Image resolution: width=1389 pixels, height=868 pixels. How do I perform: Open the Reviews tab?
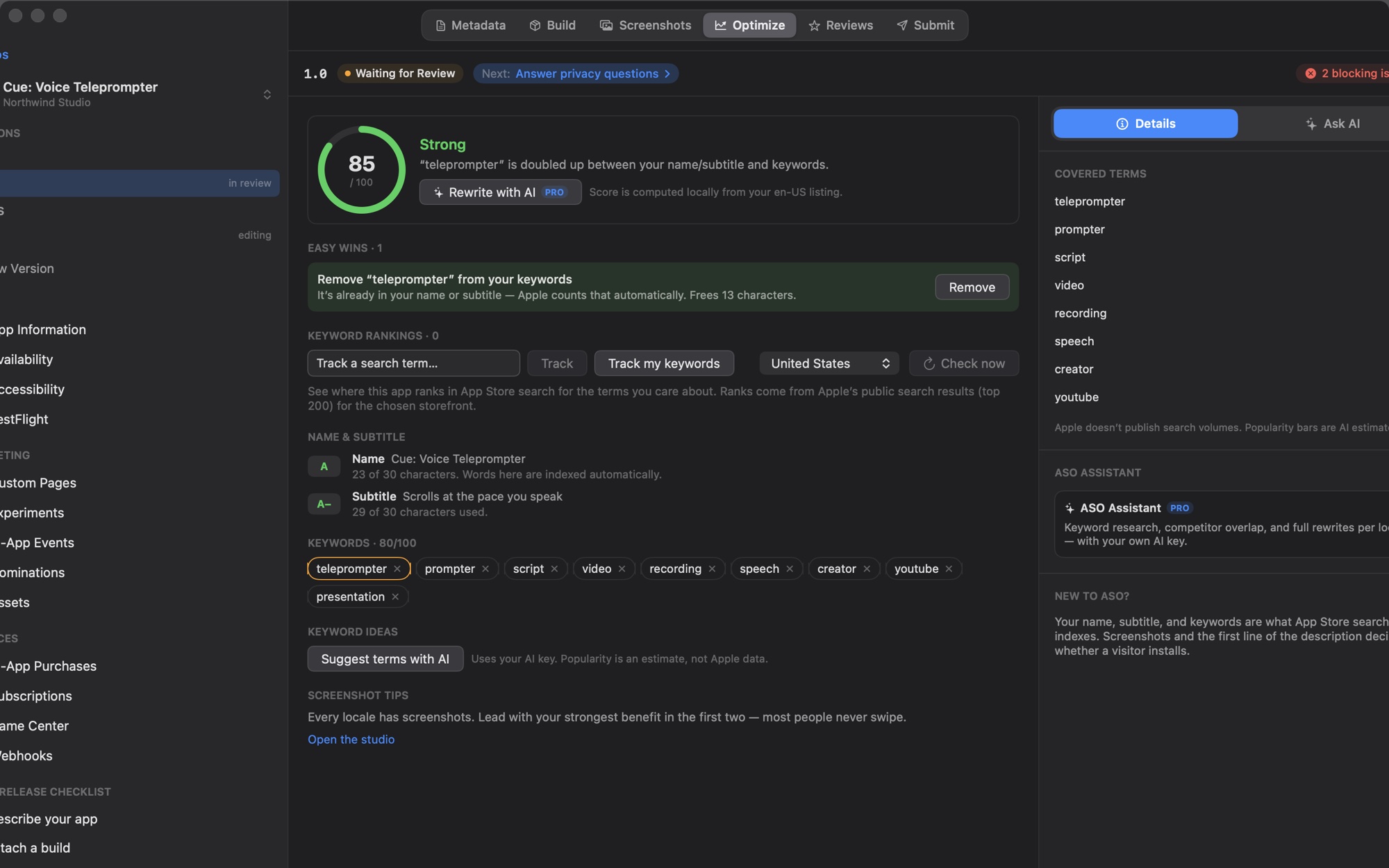point(840,25)
